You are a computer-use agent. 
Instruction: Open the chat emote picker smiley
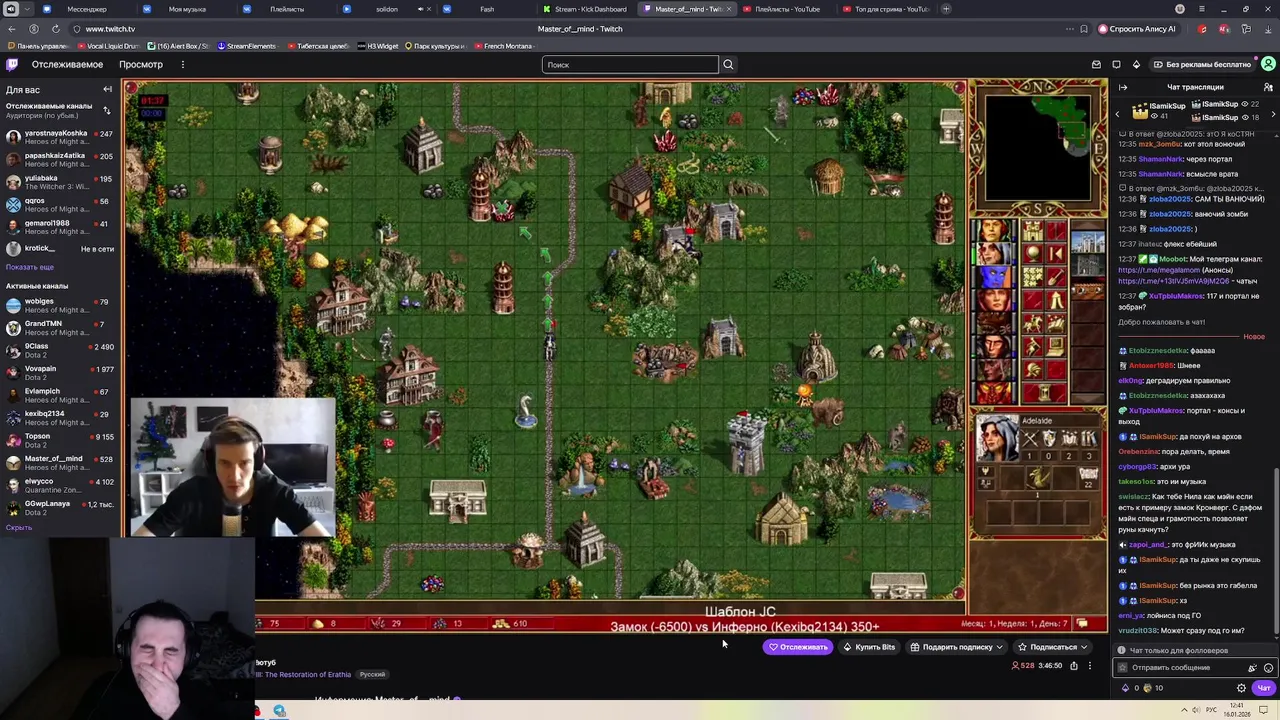[1268, 667]
